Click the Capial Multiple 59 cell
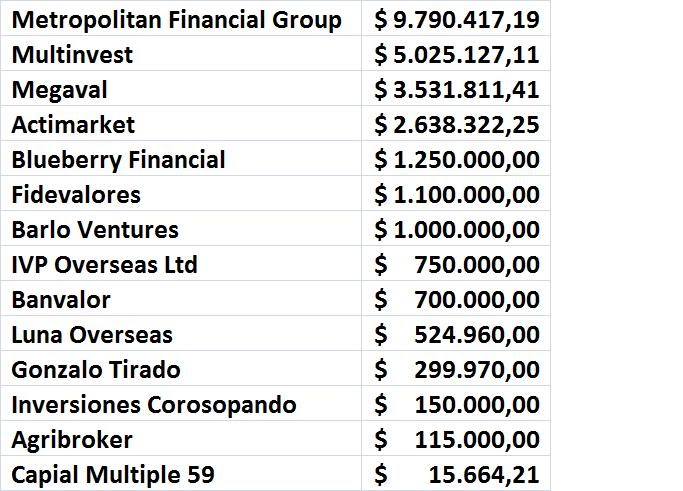The width and height of the screenshot is (683, 491). (113, 474)
